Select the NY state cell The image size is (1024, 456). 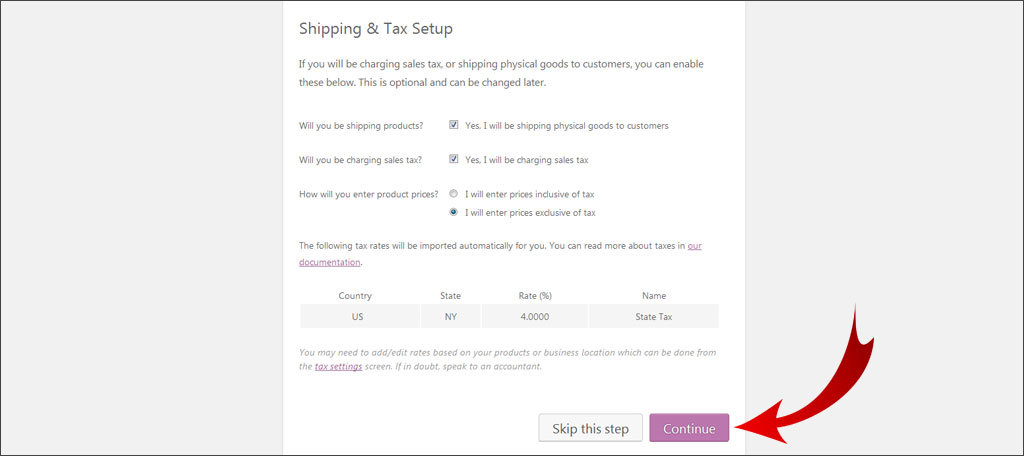click(x=450, y=316)
